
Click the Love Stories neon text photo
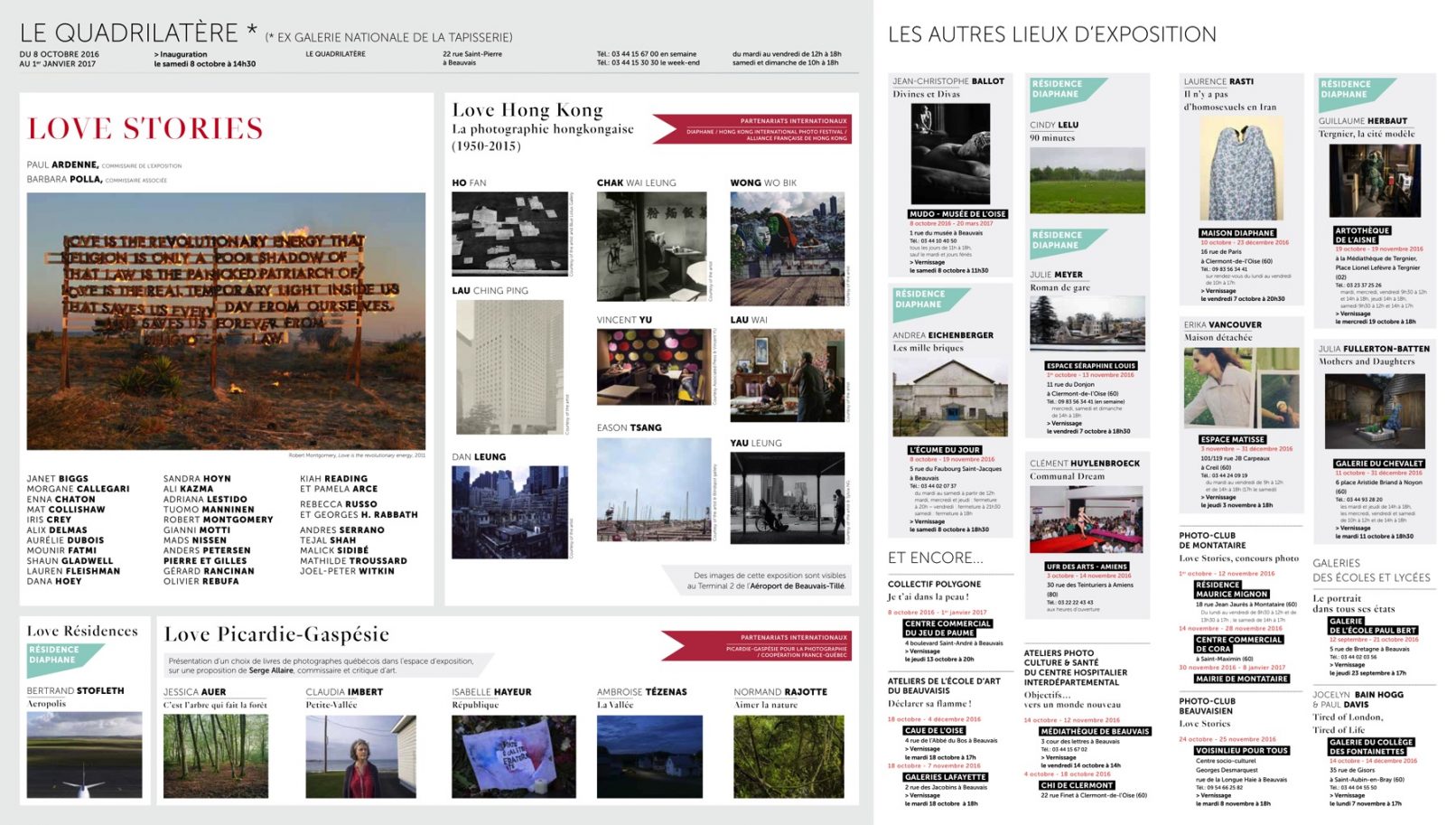(226, 321)
